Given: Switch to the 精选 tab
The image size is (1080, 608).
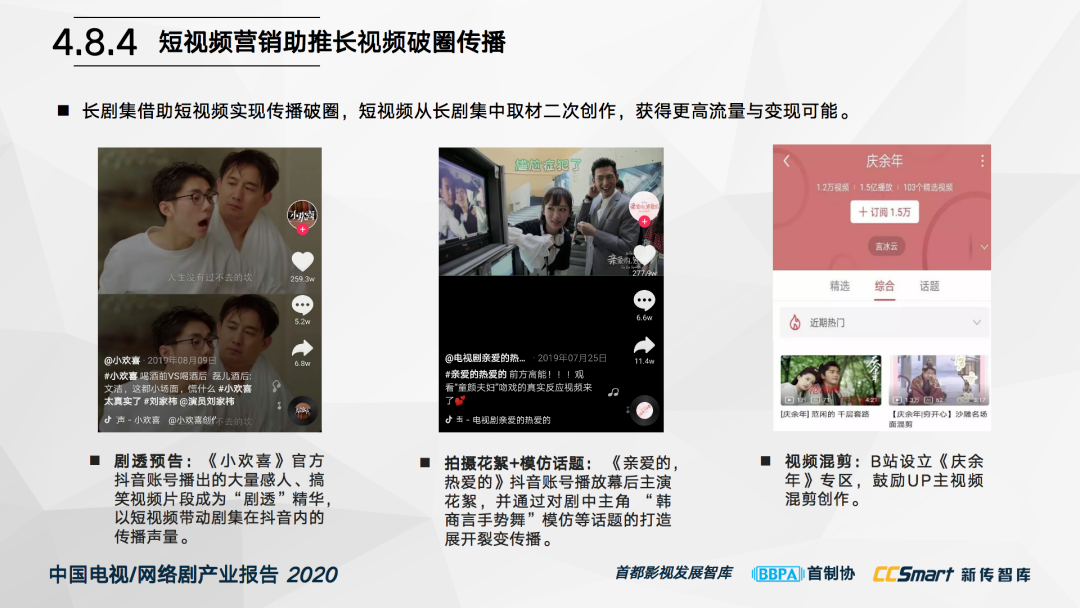Looking at the screenshot, I should [840, 286].
